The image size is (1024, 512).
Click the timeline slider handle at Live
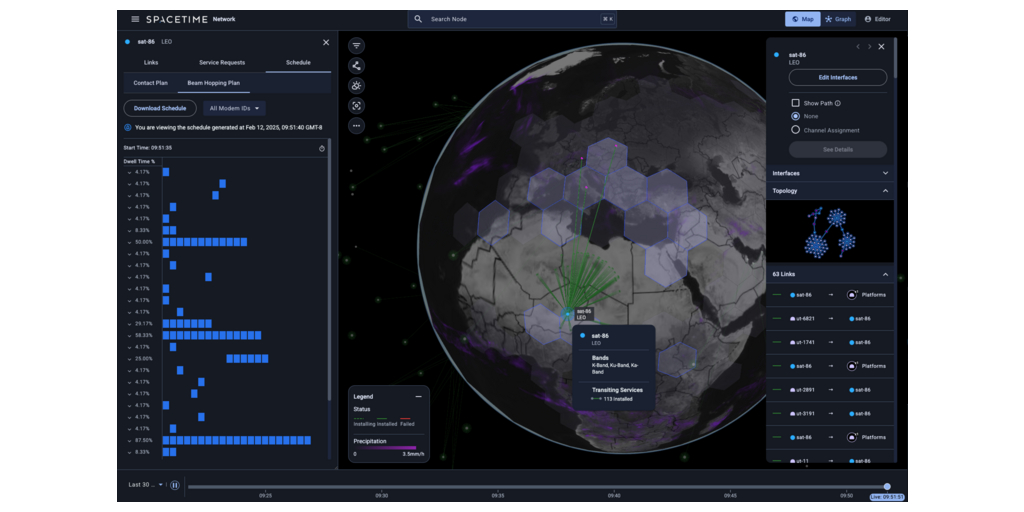pos(887,486)
